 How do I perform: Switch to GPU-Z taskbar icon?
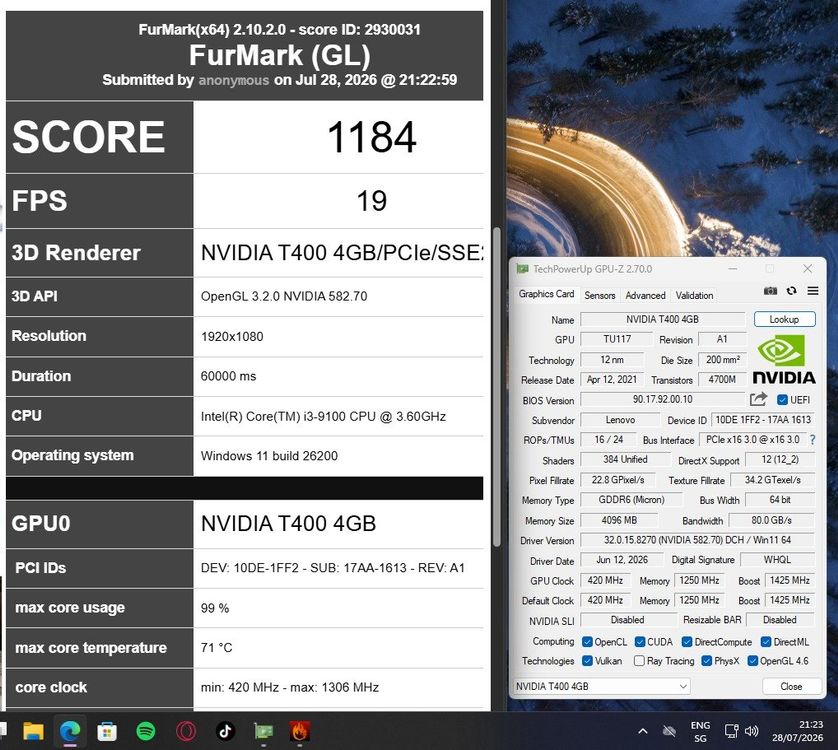263,731
